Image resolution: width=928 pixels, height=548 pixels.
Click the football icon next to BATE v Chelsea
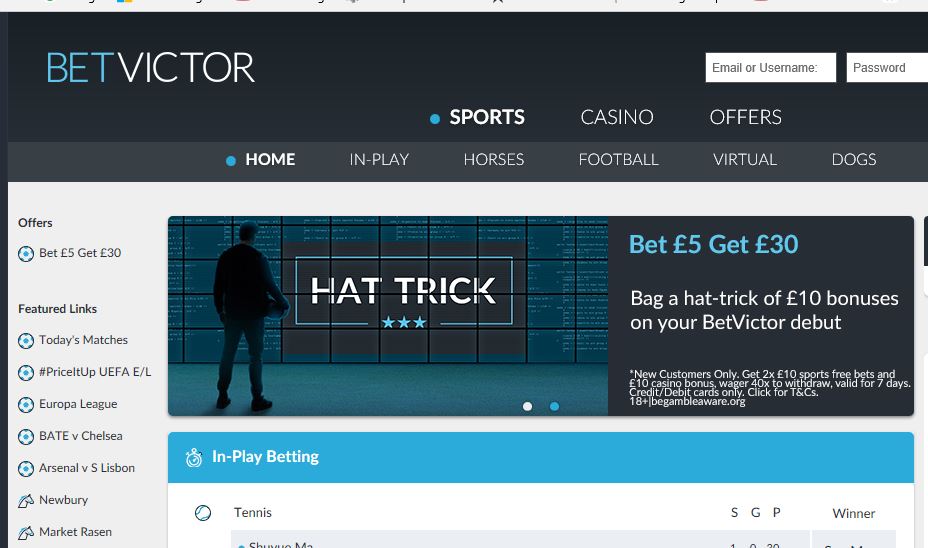coord(25,437)
